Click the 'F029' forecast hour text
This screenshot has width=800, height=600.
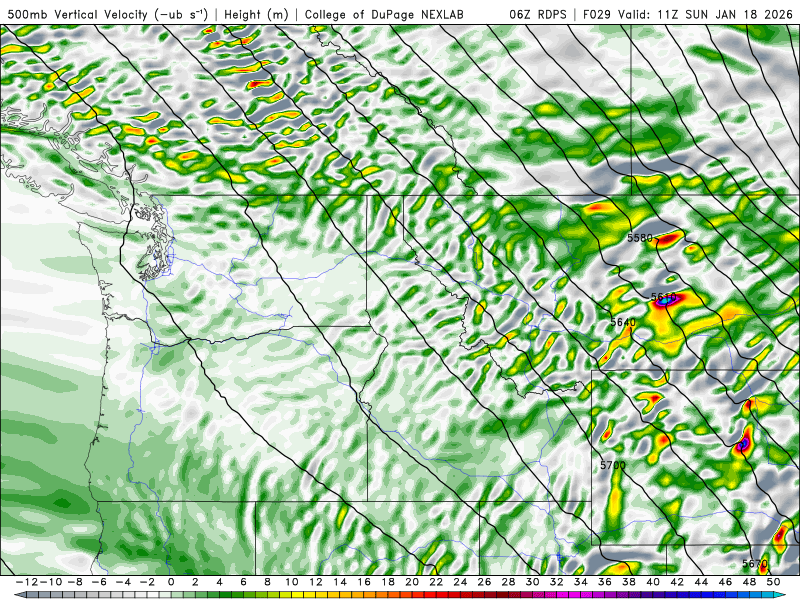(596, 14)
